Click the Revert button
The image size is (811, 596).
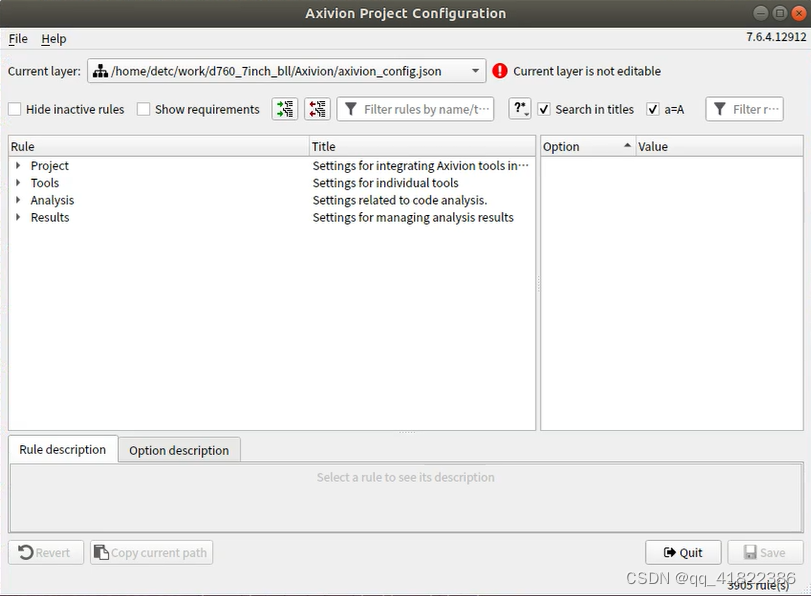click(x=46, y=553)
